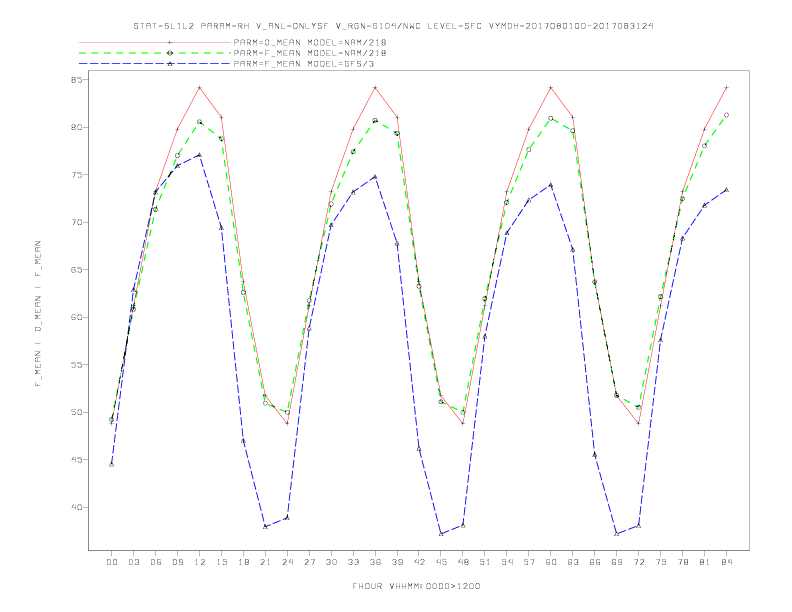Click the circle marker in the green legend line
The width and height of the screenshot is (792, 612).
[170, 53]
